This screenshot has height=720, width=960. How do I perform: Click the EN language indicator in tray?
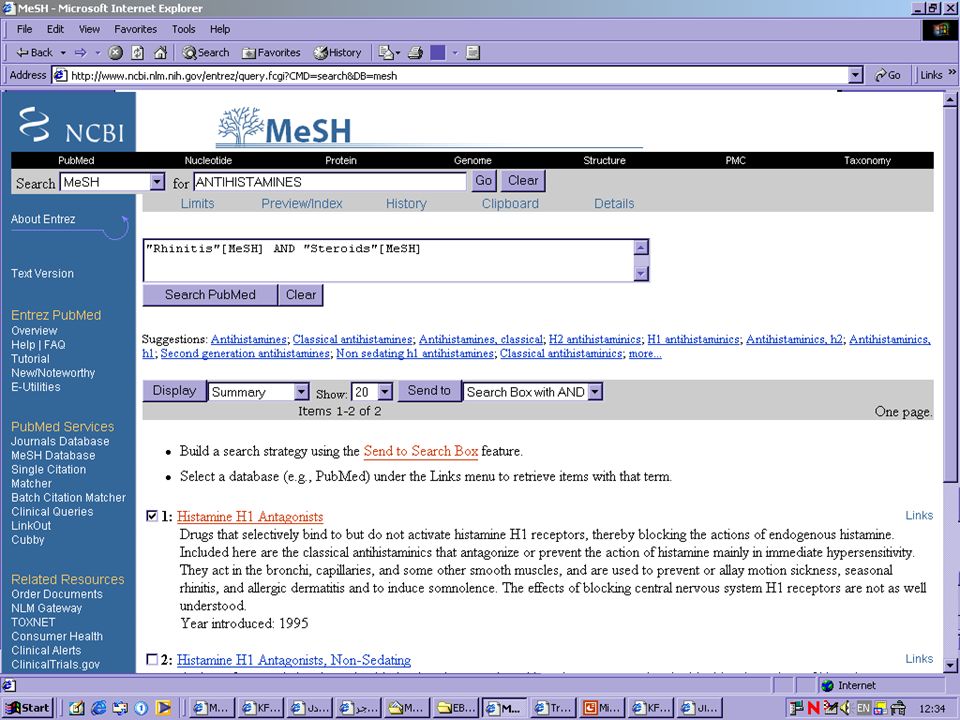[x=863, y=708]
